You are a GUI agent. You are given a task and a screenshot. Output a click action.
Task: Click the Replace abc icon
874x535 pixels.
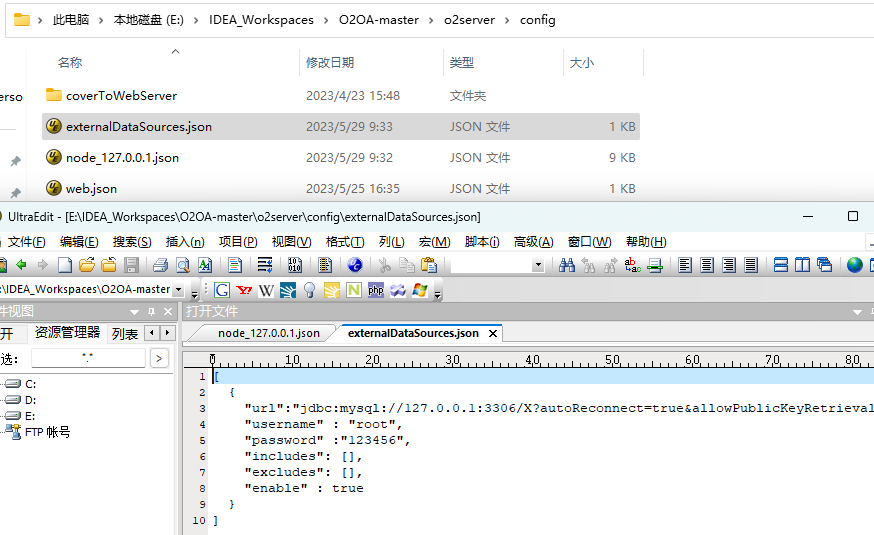pos(632,265)
